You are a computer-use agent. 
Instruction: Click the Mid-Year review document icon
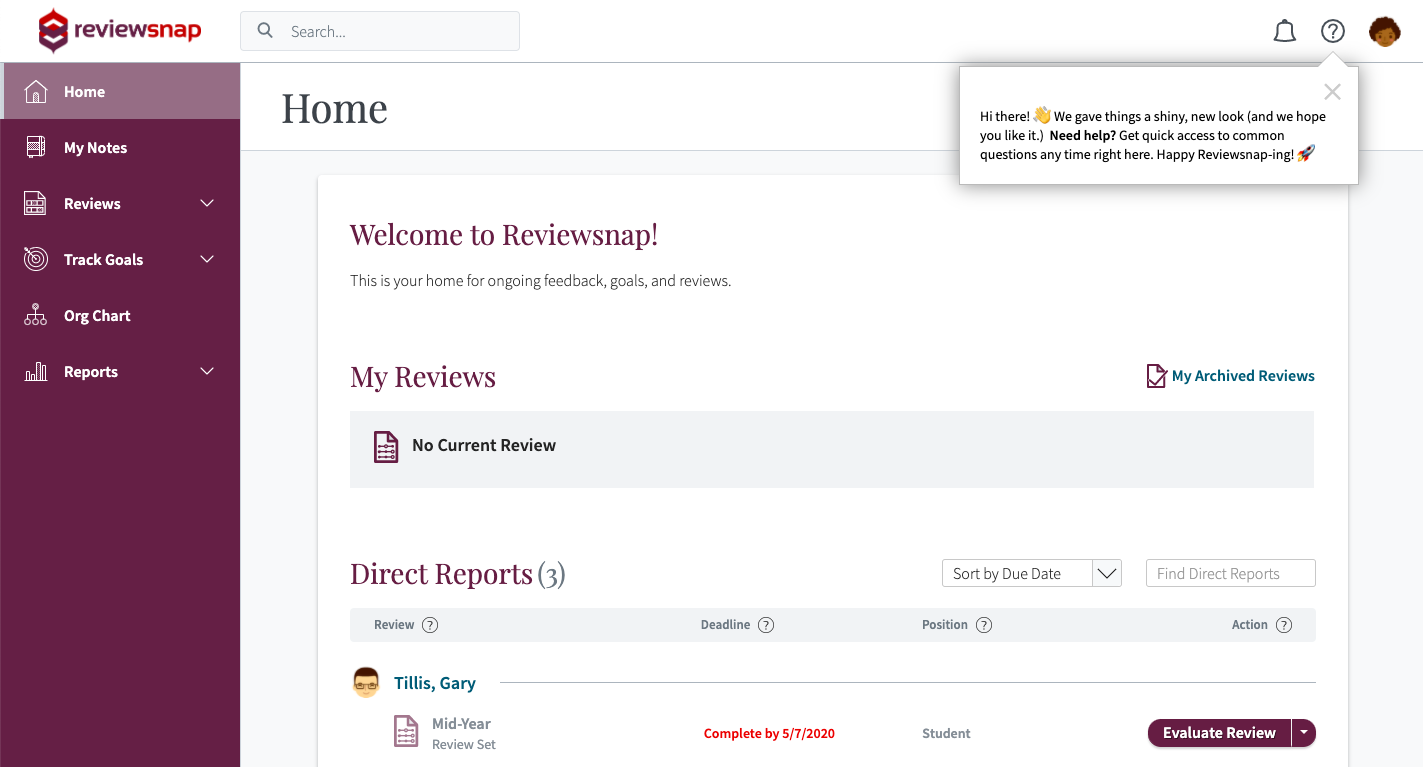pyautogui.click(x=405, y=732)
